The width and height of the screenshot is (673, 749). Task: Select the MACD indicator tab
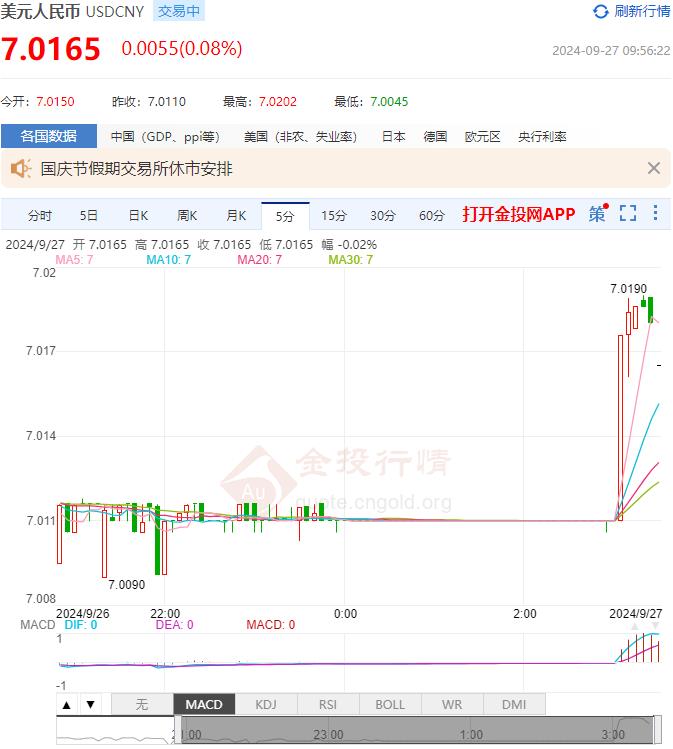click(x=204, y=704)
